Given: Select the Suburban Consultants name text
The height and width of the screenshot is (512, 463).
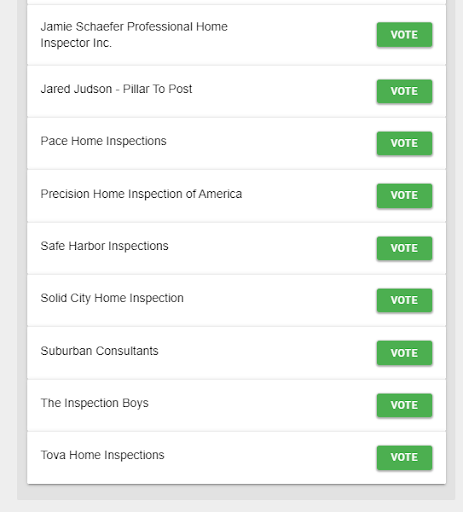Looking at the screenshot, I should coord(99,351).
